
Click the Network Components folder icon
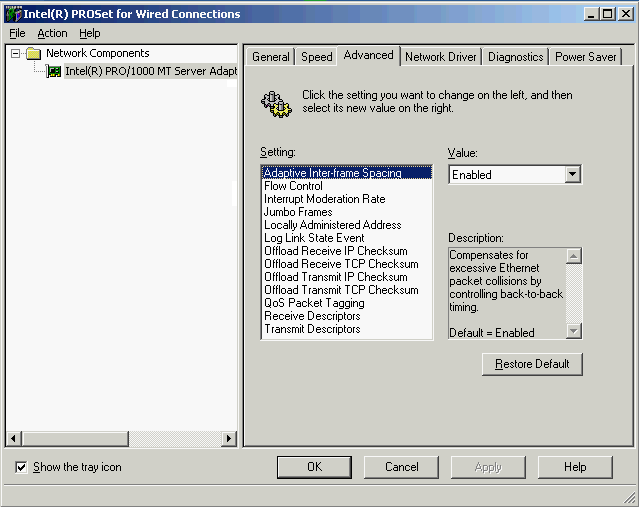pos(33,53)
